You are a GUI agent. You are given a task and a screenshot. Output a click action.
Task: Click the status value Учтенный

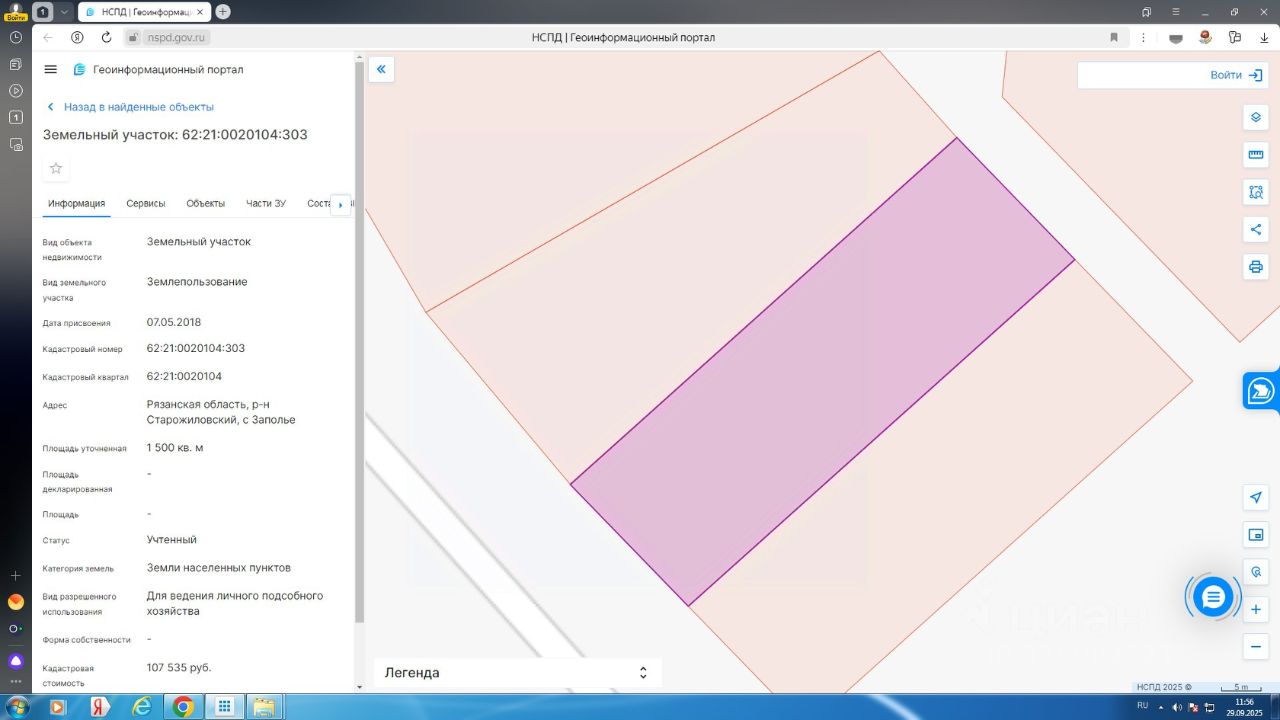click(172, 540)
